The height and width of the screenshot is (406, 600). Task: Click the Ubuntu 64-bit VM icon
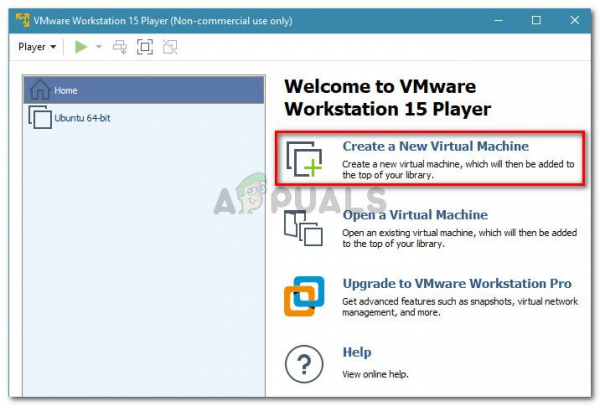coord(40,117)
